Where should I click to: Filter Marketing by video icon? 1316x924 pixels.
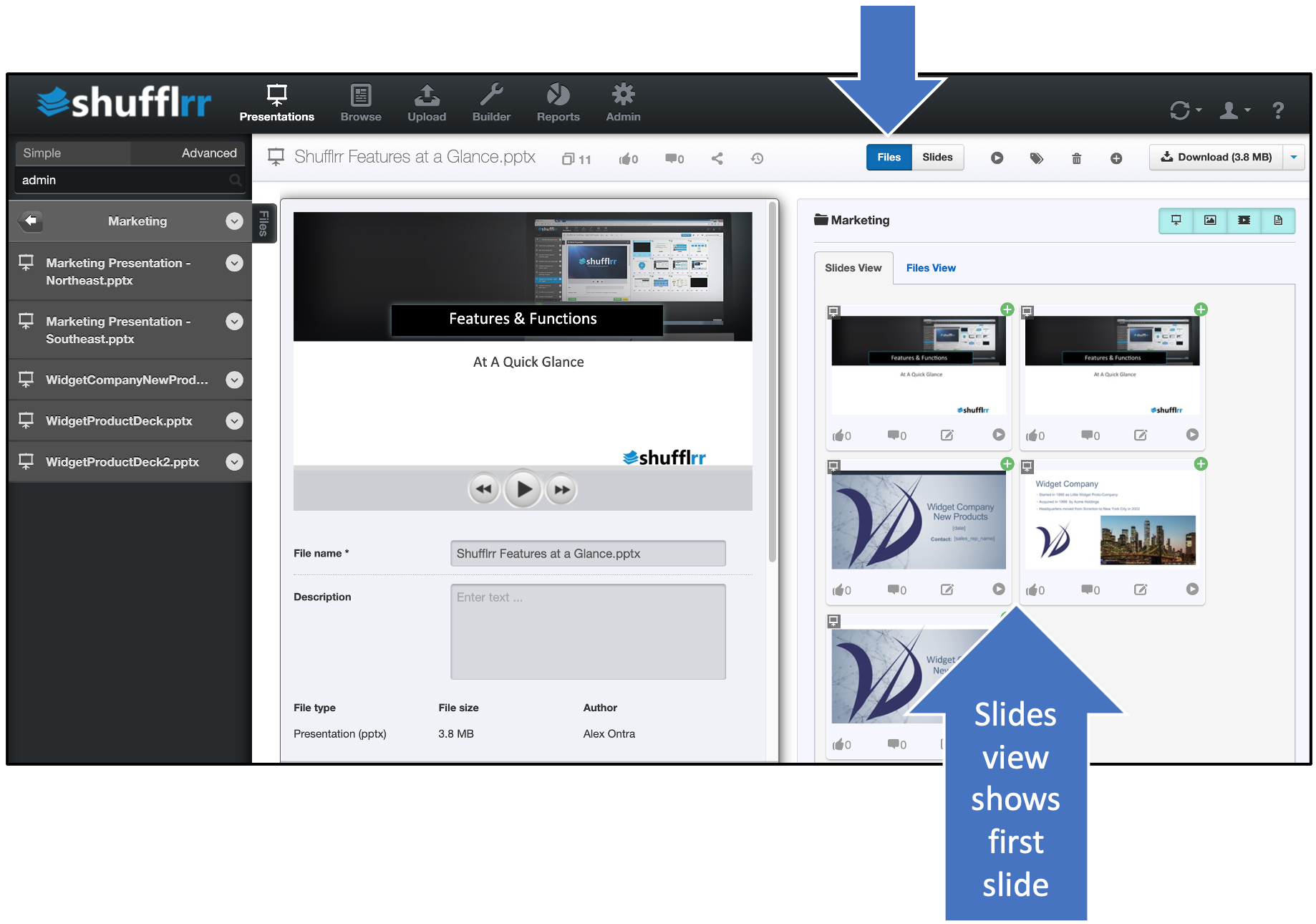(1244, 221)
